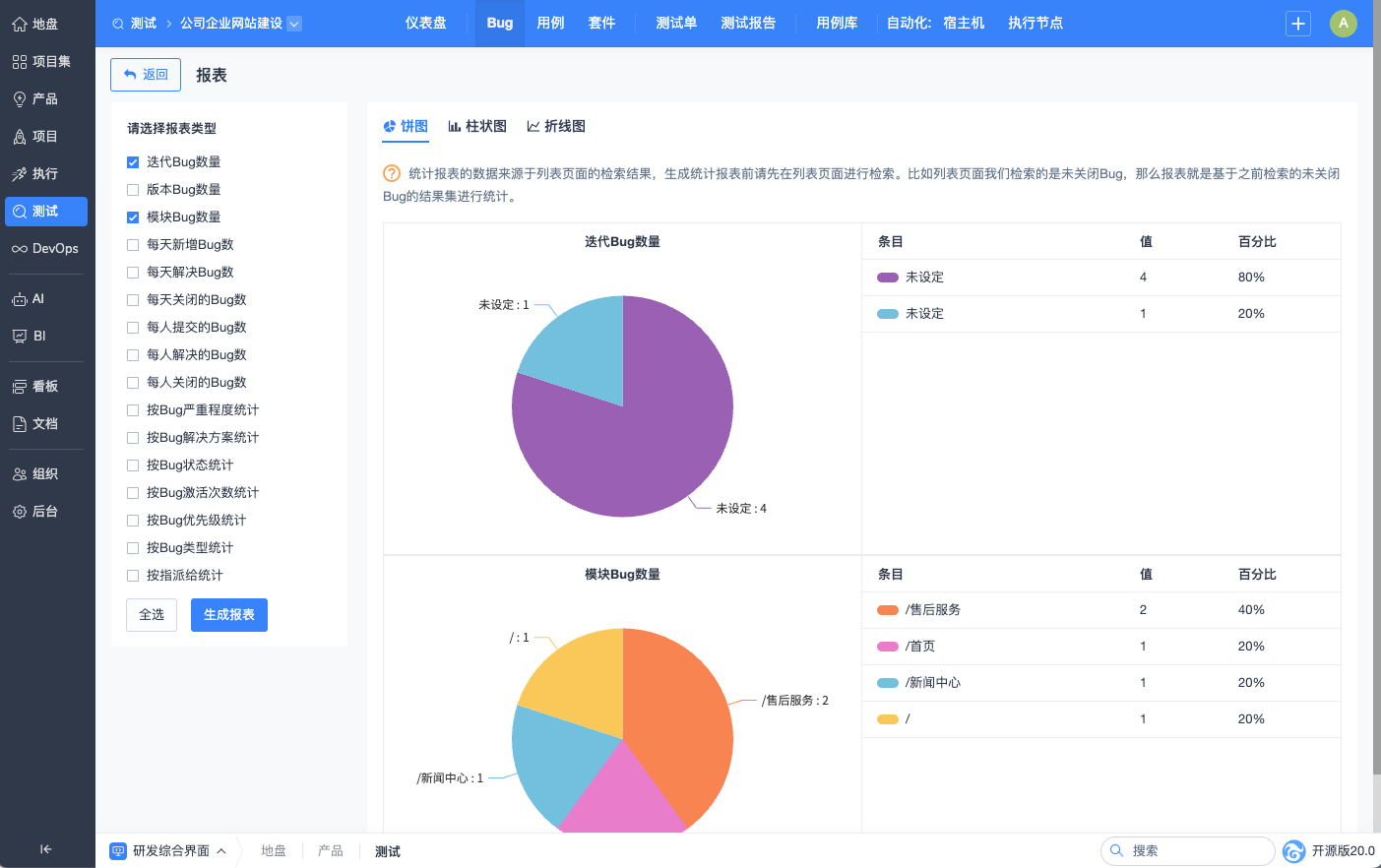This screenshot has width=1381, height=868.
Task: Uncheck 模块Bug数量 checkbox
Action: coord(133,217)
